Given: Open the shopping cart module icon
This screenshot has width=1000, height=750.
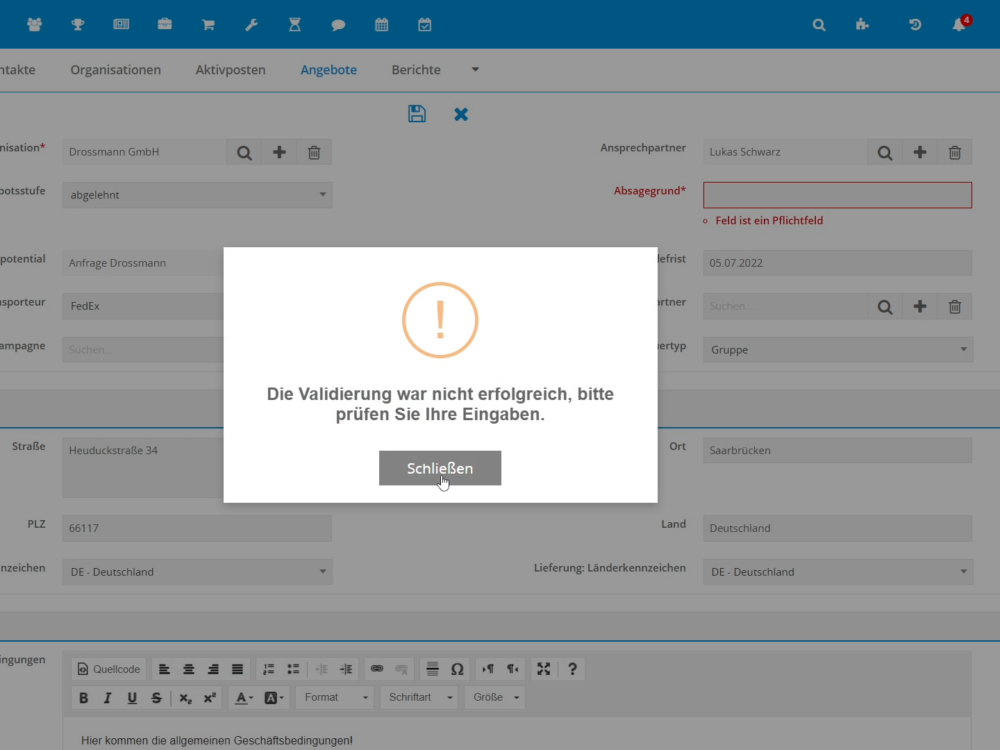Looking at the screenshot, I should pos(208,25).
